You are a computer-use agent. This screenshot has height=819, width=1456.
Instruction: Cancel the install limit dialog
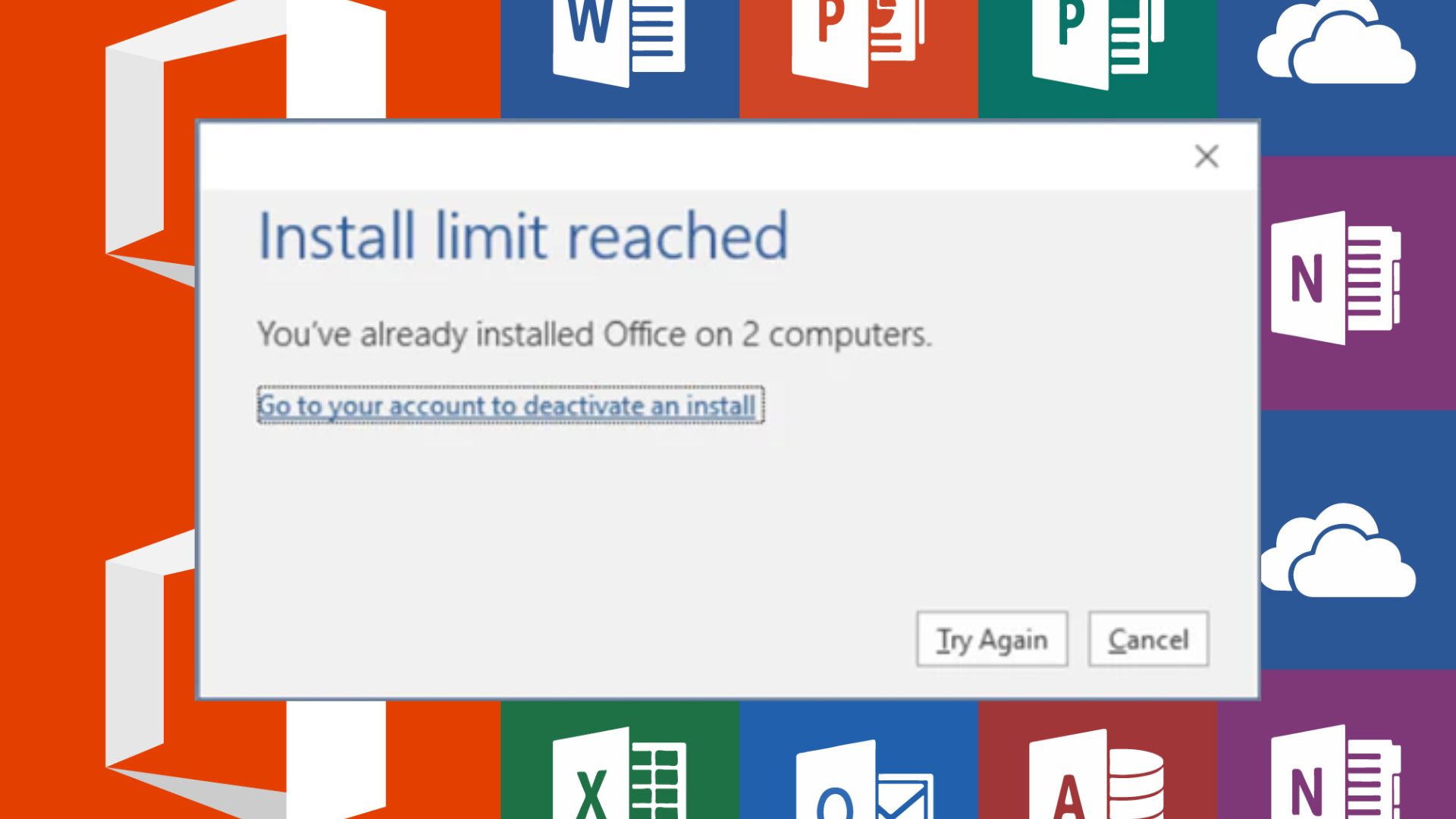coord(1148,639)
